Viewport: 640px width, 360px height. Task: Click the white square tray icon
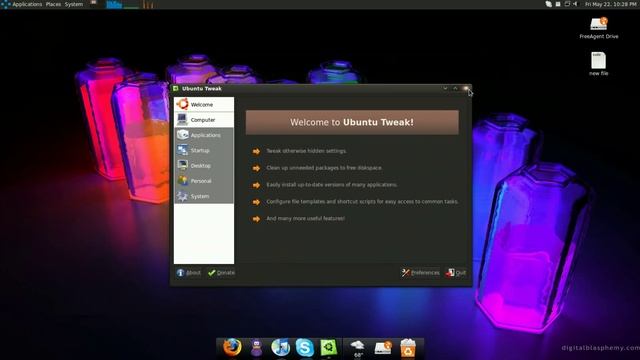coord(558,4)
